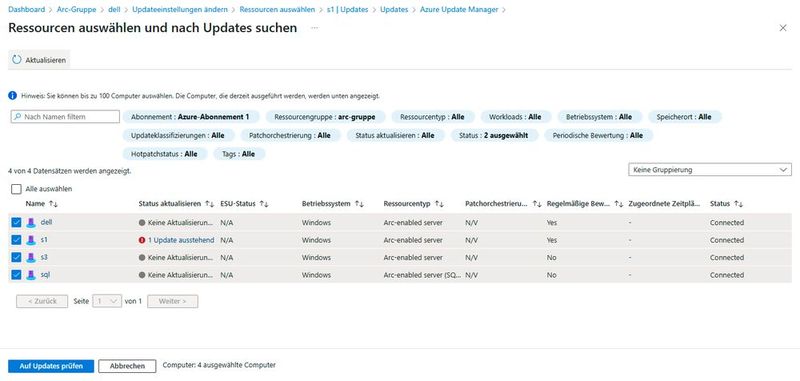This screenshot has height=381, width=800.
Task: Sort by Ressourcentyp column arrows
Action: point(439,204)
